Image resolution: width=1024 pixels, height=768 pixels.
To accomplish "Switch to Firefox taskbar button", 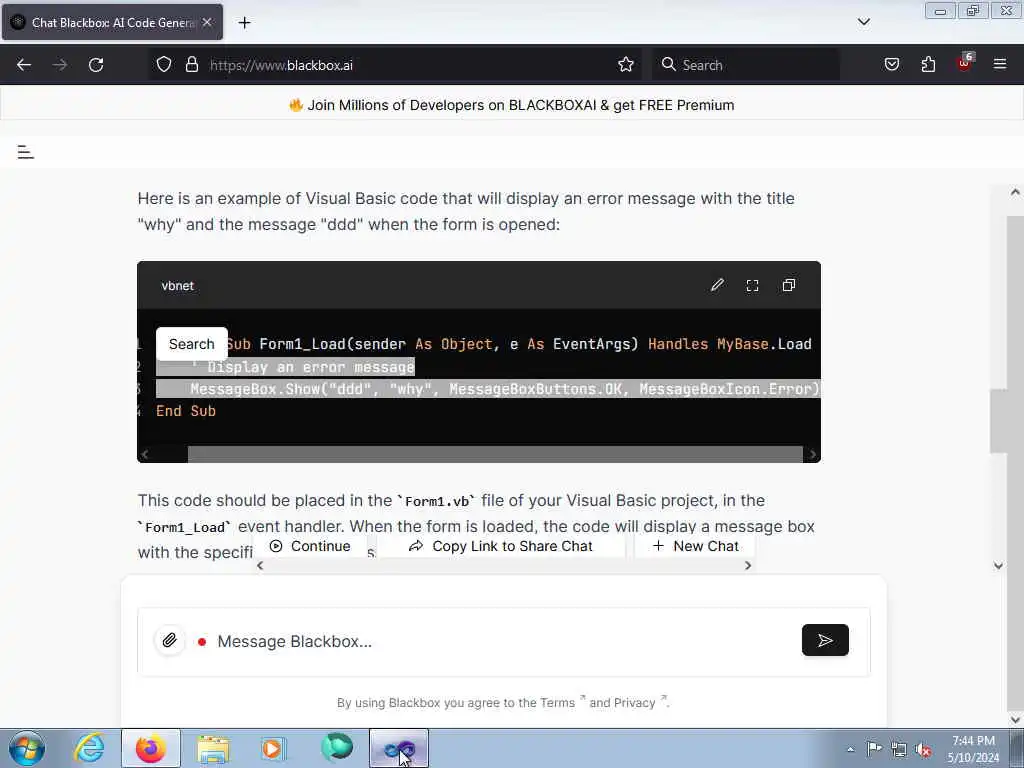I will click(151, 748).
